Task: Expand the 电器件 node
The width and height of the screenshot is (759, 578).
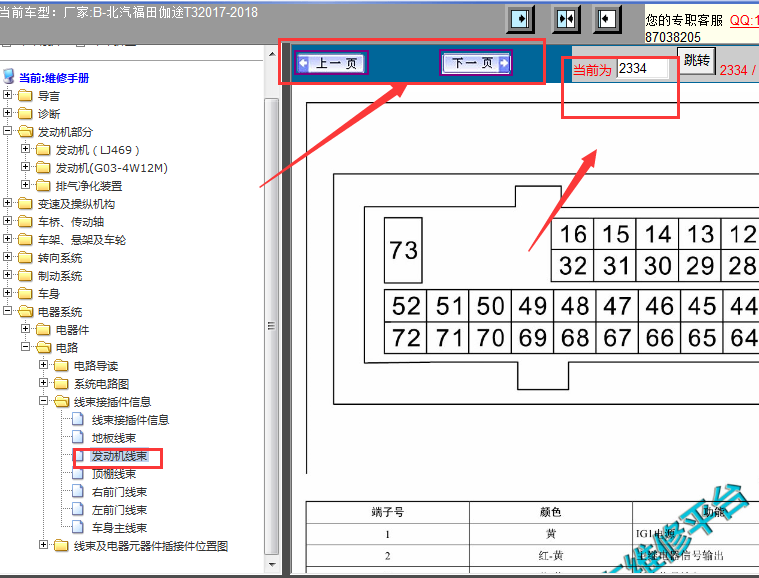Action: pyautogui.click(x=25, y=328)
